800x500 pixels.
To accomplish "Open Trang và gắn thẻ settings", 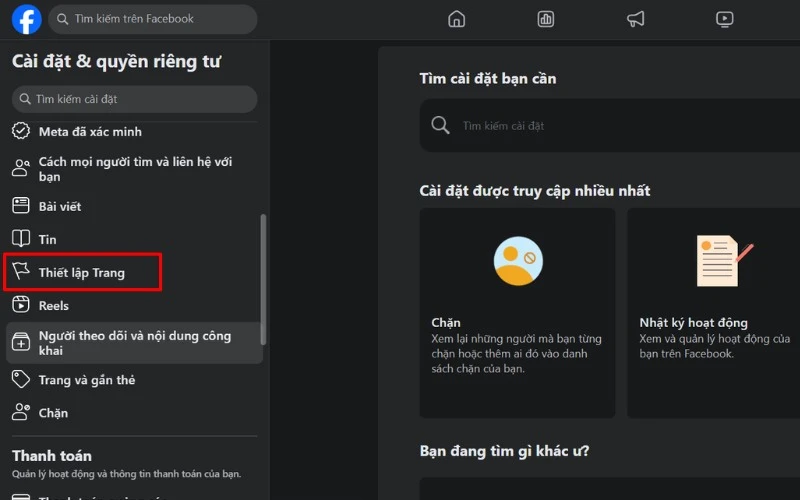I will click(x=135, y=380).
